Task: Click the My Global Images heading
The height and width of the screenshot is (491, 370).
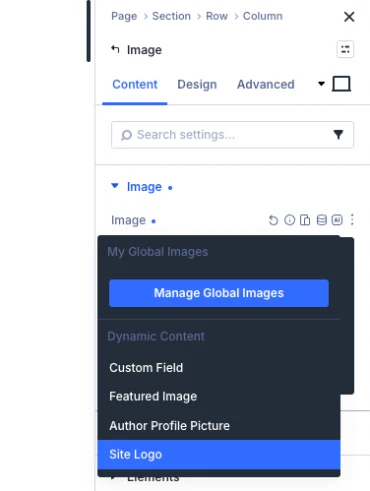Action: (x=158, y=252)
